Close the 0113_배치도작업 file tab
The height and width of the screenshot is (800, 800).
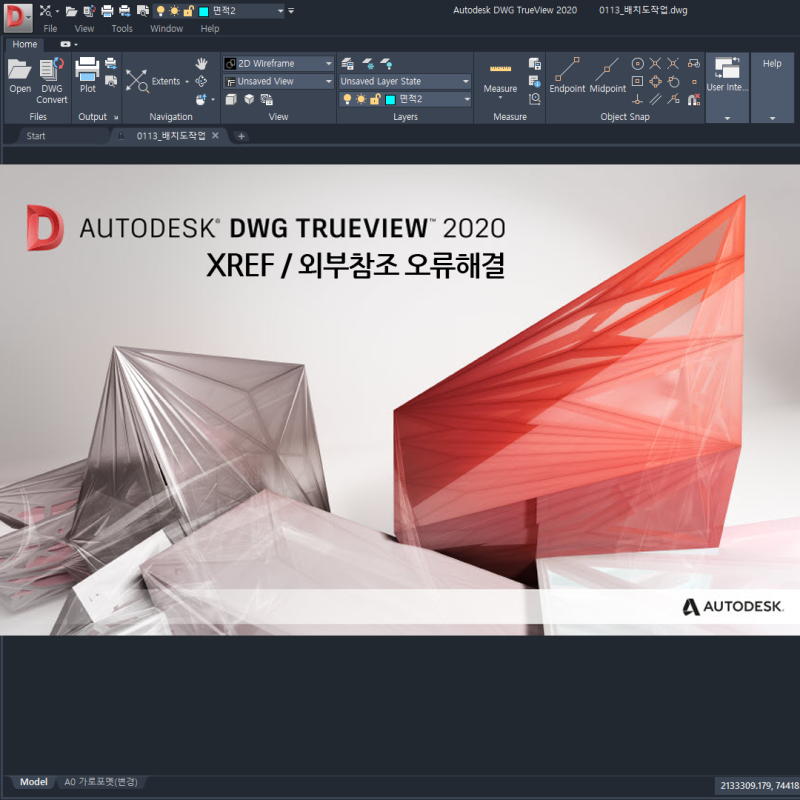pos(215,135)
